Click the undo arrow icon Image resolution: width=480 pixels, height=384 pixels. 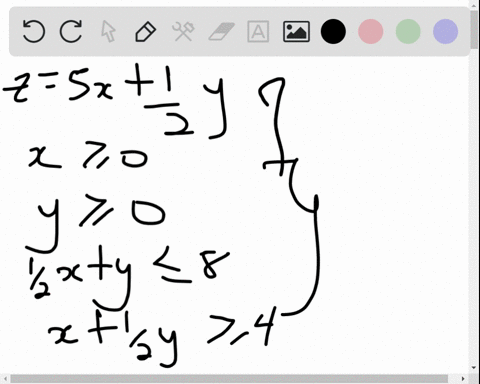click(x=34, y=31)
